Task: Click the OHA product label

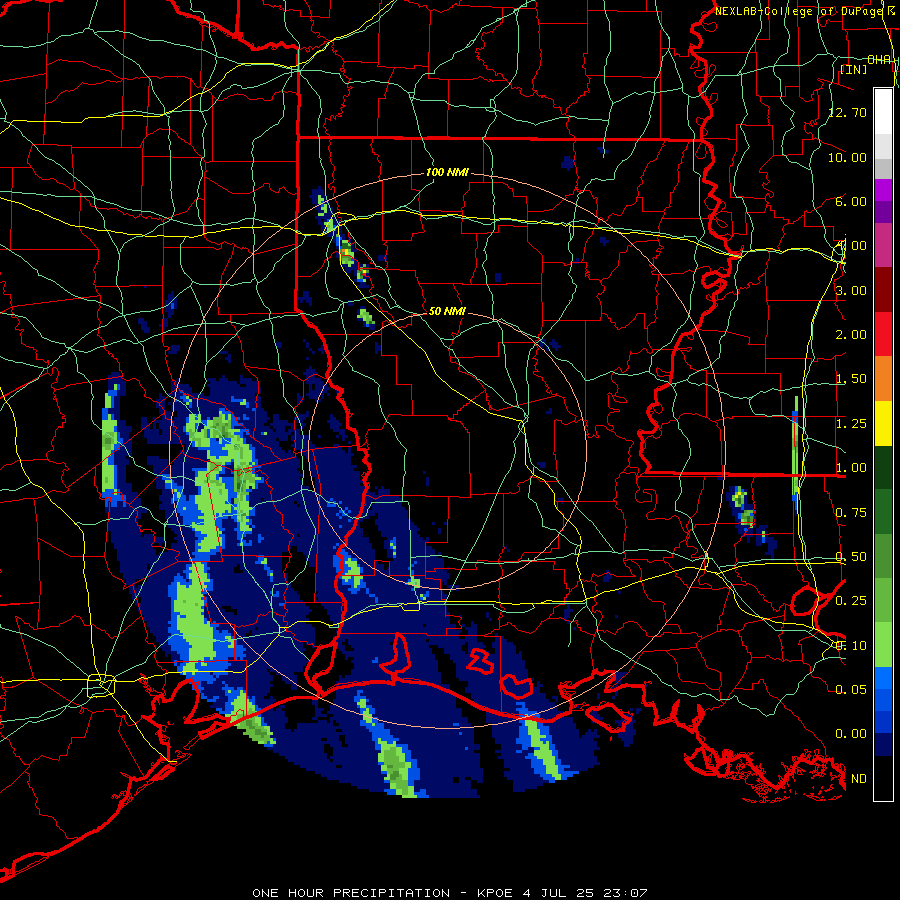Action: pos(879,60)
